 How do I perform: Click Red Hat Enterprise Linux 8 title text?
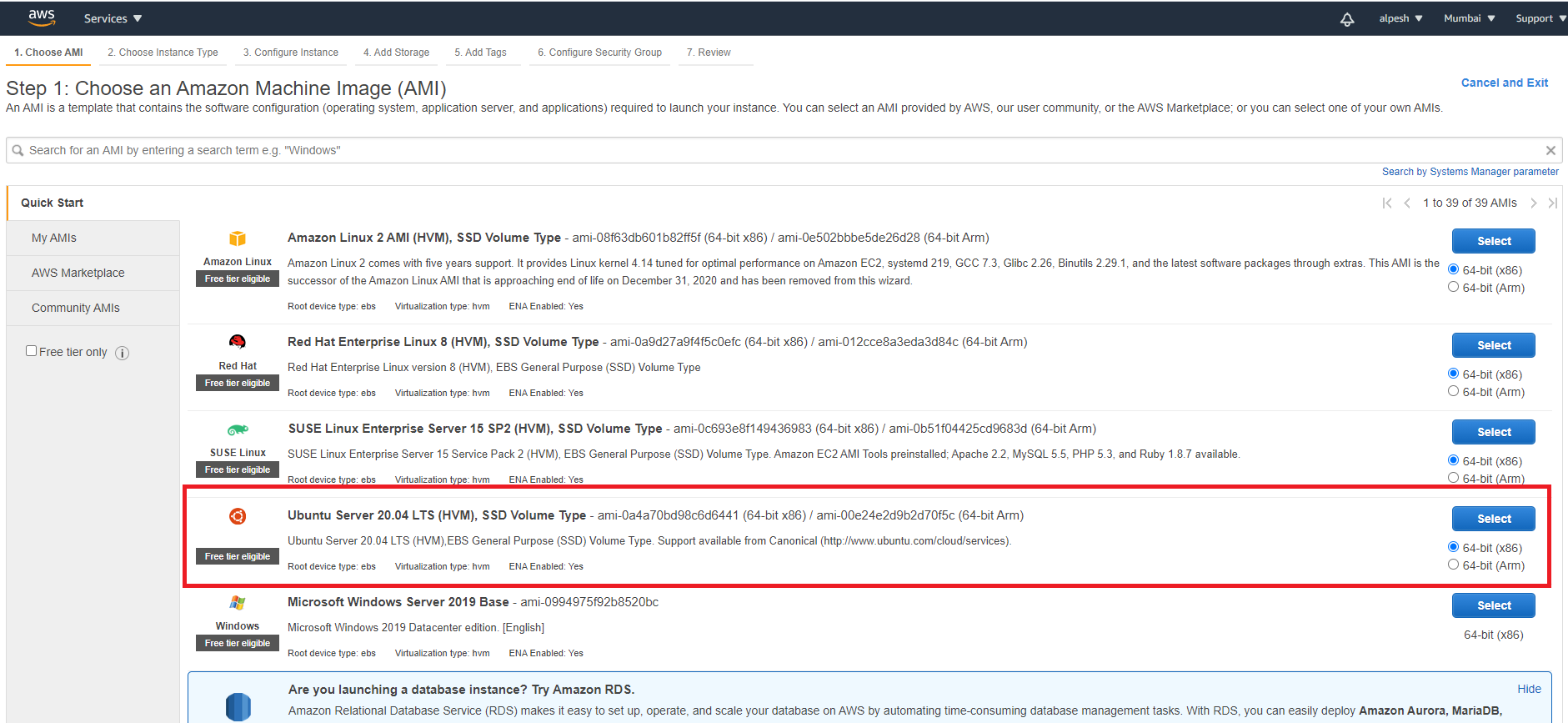[443, 342]
